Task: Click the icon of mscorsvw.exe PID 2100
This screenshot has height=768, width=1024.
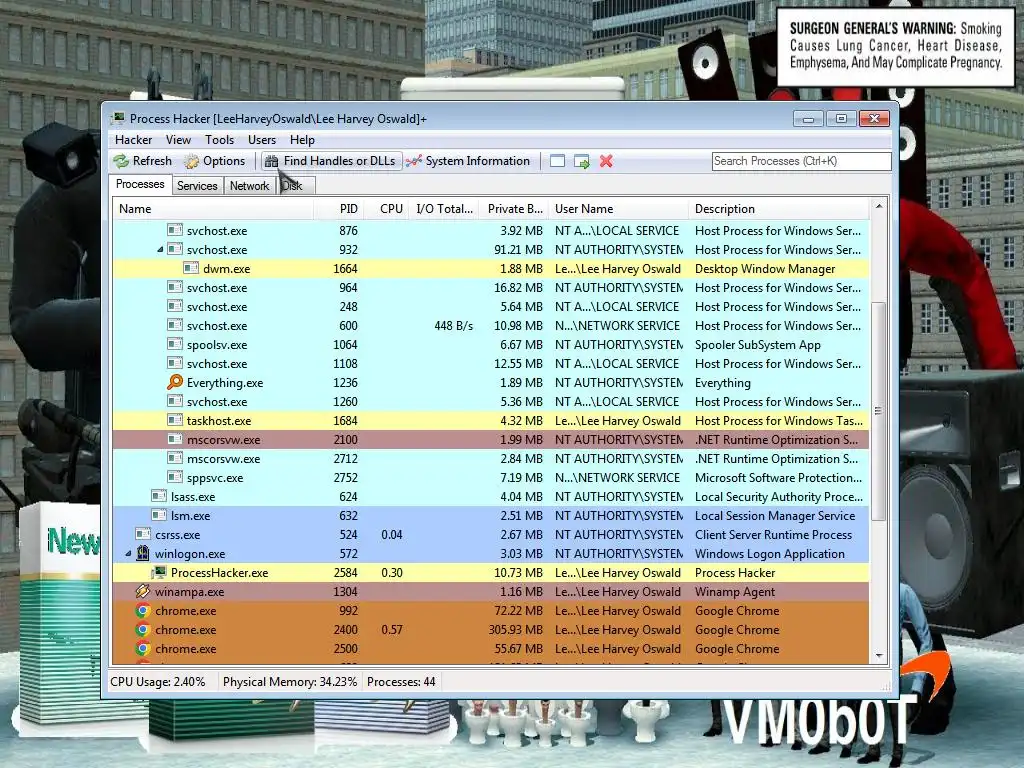Action: pos(174,440)
